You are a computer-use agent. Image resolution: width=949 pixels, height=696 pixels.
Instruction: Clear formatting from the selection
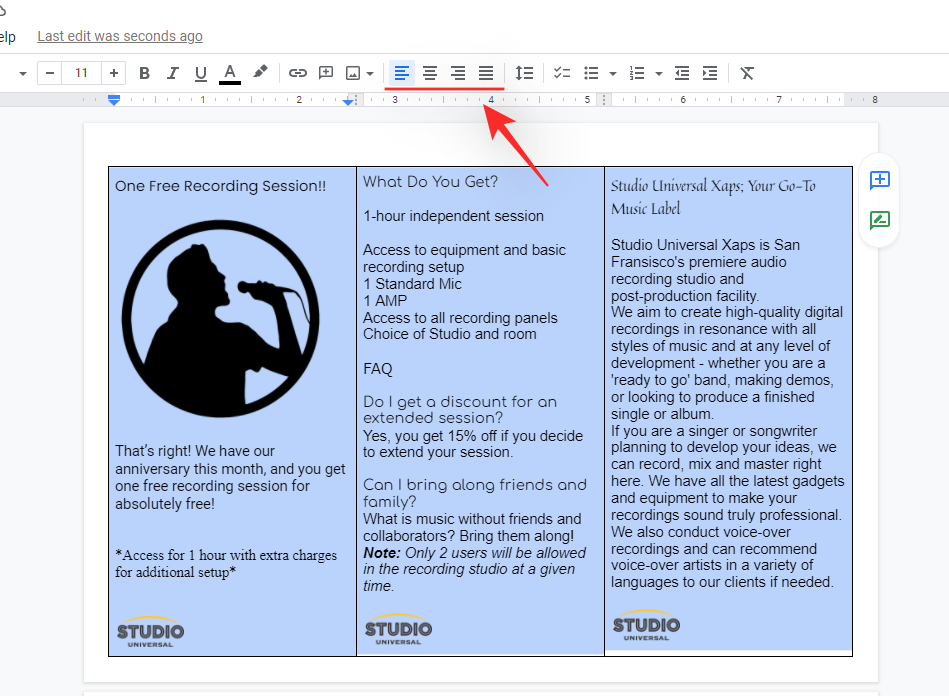point(747,73)
